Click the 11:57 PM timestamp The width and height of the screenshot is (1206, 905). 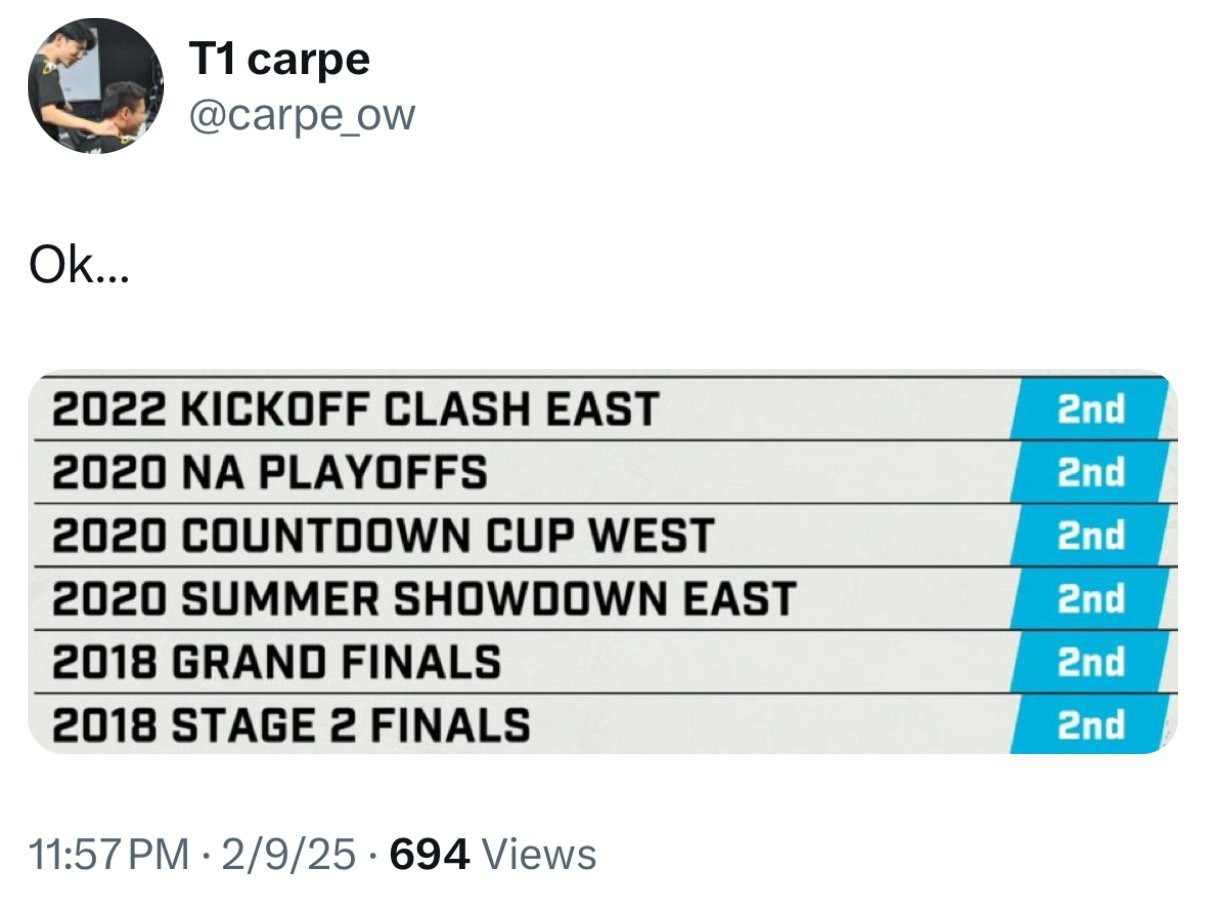[x=108, y=854]
